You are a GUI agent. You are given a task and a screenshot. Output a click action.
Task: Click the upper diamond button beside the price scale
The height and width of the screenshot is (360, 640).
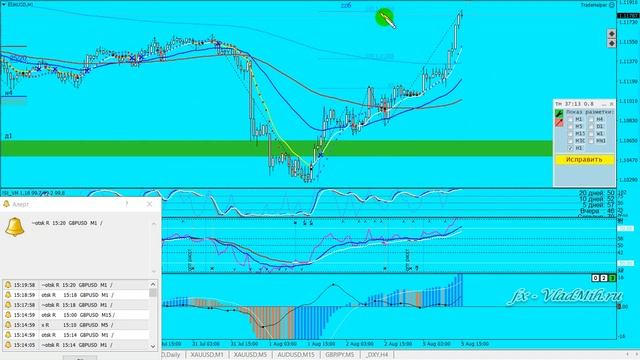point(611,33)
